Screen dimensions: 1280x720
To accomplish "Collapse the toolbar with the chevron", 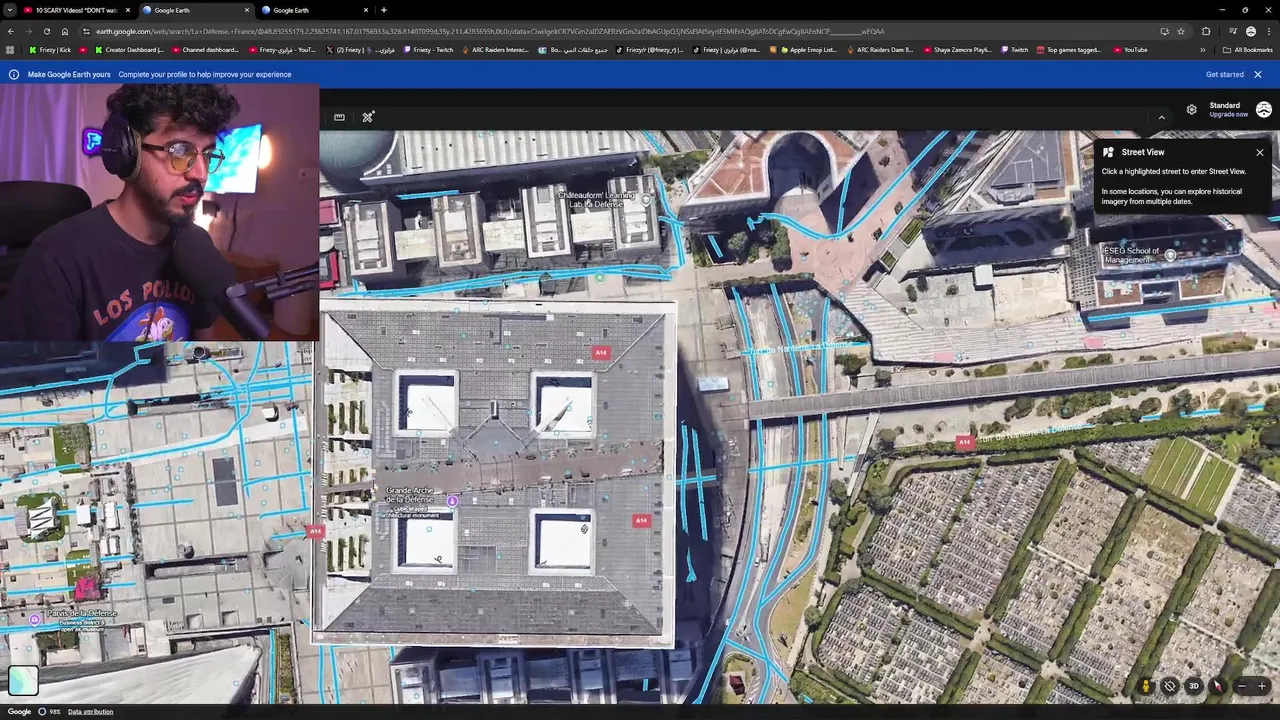I will [x=1161, y=118].
